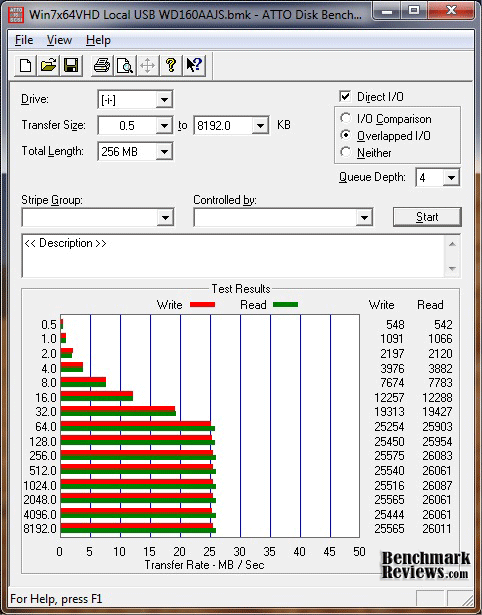Open a benchmark file via folder icon

tap(48, 65)
